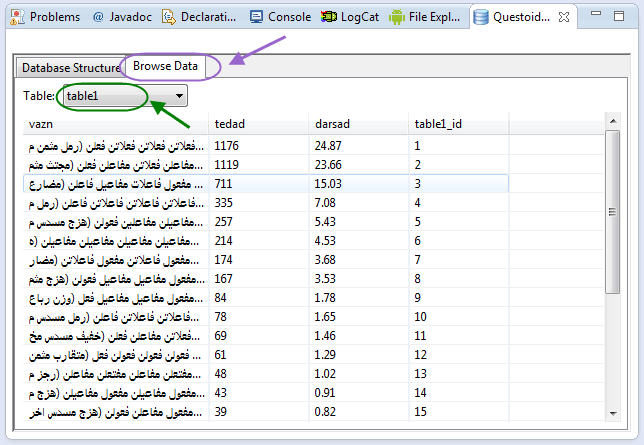Switch to the File Explorer tab
Screen dimensions: 644x445
tap(425, 17)
